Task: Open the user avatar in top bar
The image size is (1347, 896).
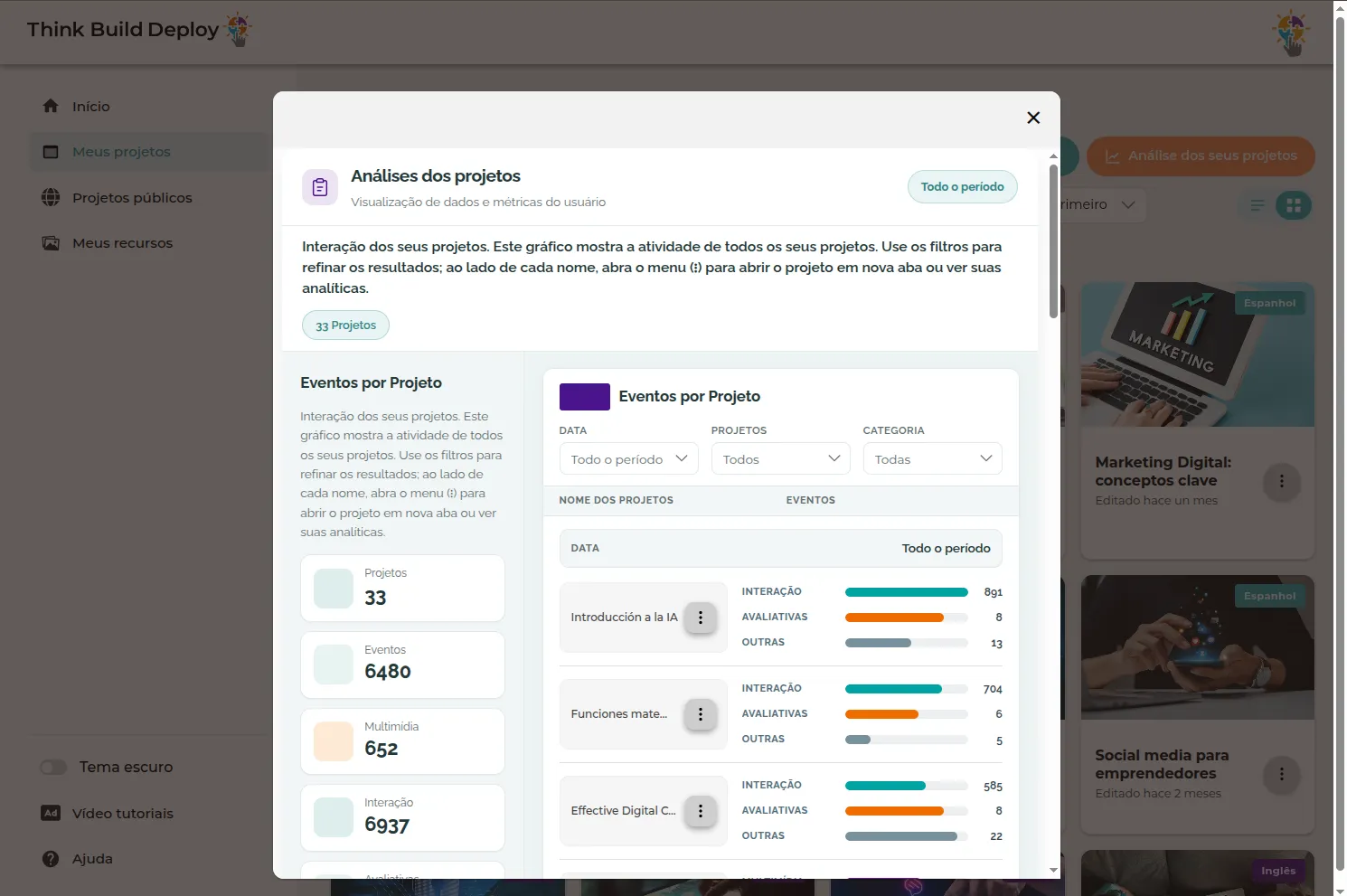Action: point(1292,33)
